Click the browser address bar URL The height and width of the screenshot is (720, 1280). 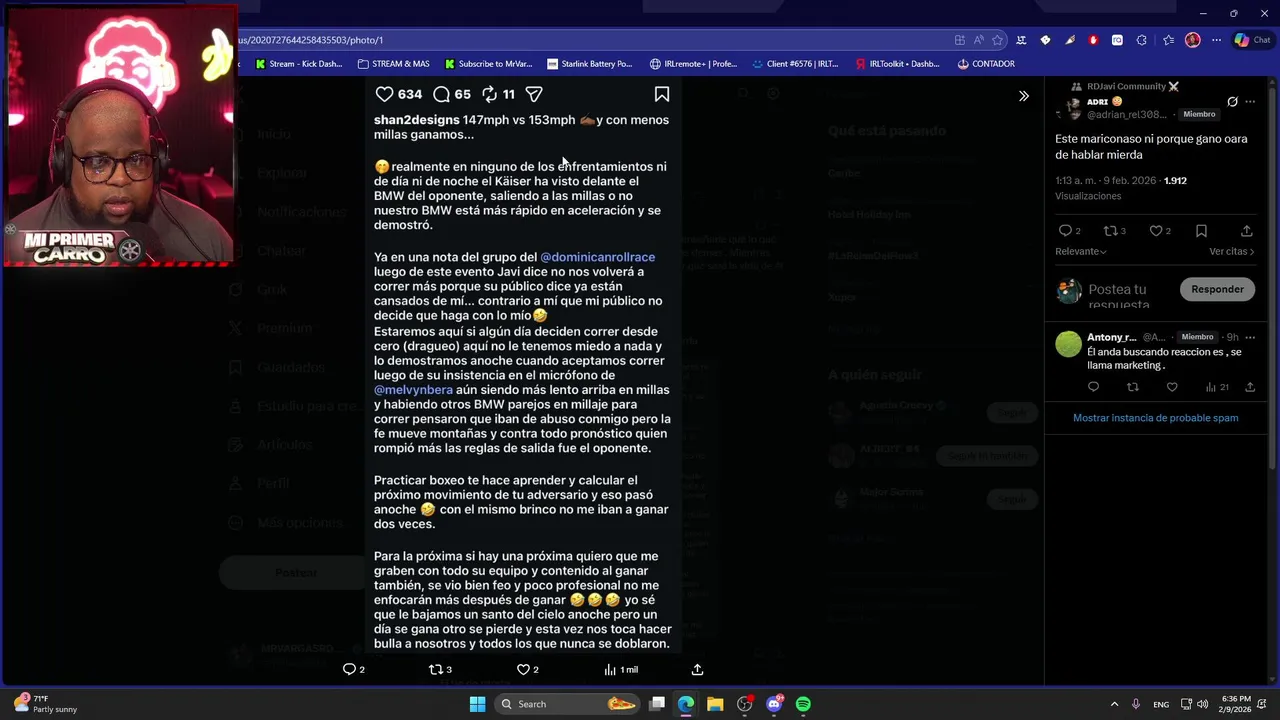click(x=590, y=40)
